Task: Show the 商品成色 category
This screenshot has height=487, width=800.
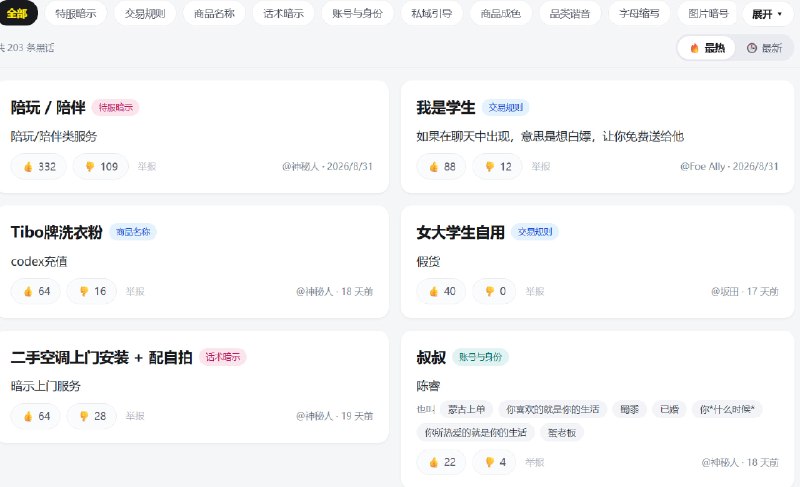Action: pos(501,13)
